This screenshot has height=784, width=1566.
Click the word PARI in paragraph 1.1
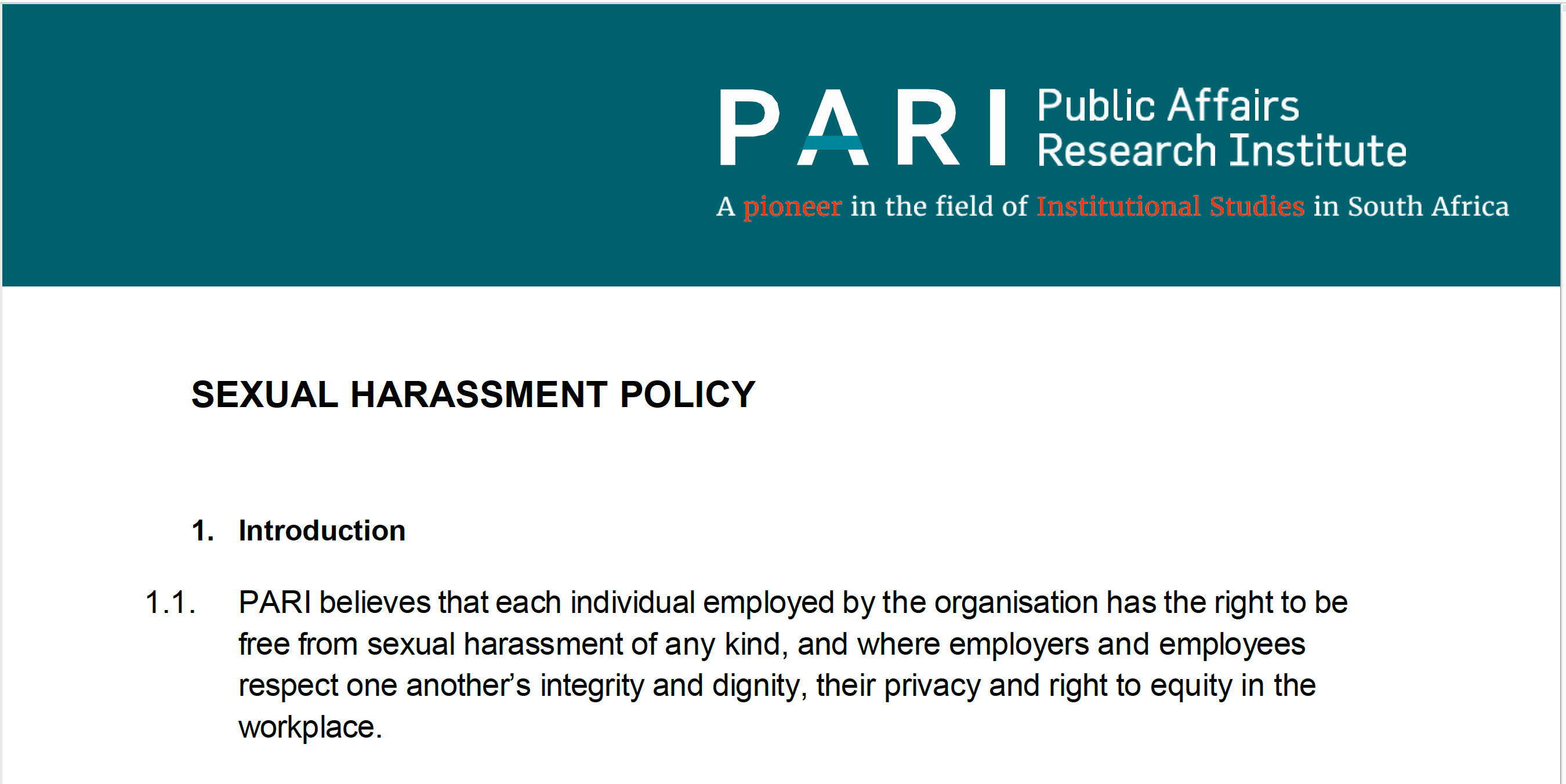[x=275, y=603]
